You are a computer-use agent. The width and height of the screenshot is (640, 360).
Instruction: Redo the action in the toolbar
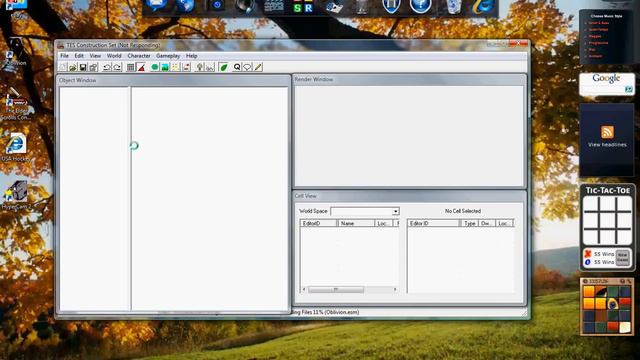click(x=117, y=67)
